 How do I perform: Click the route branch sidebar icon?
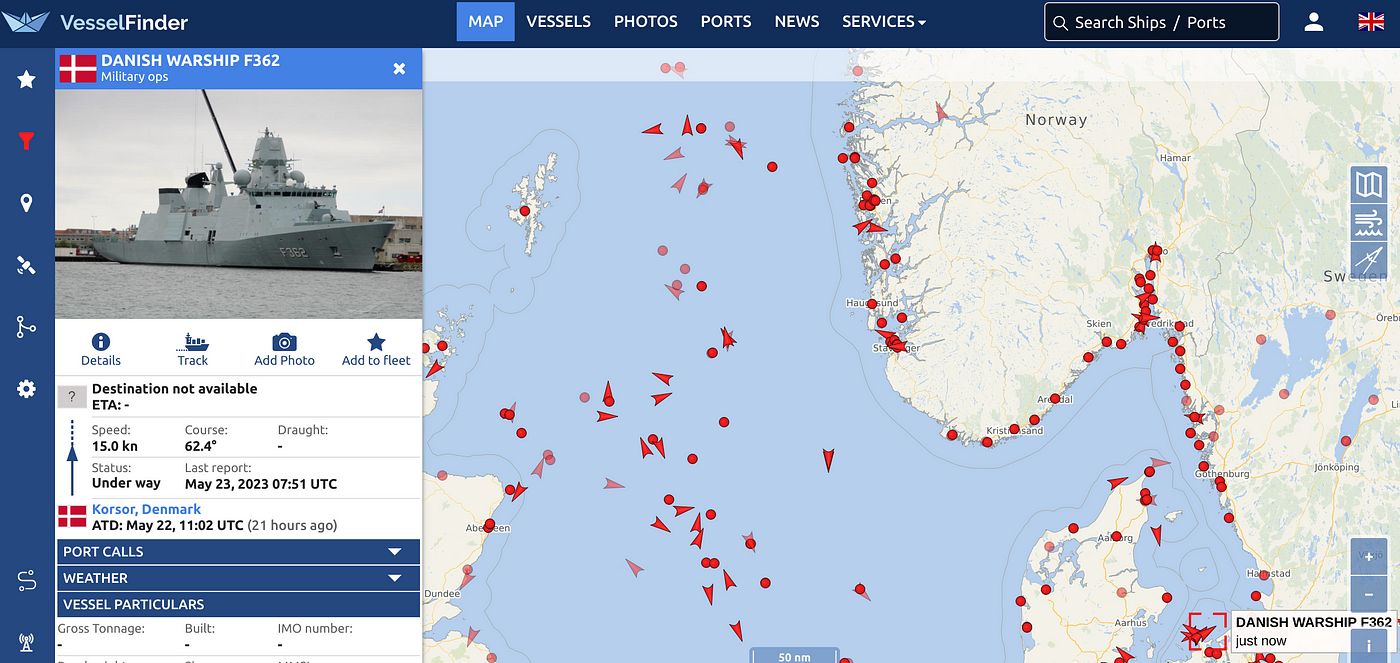tap(27, 327)
